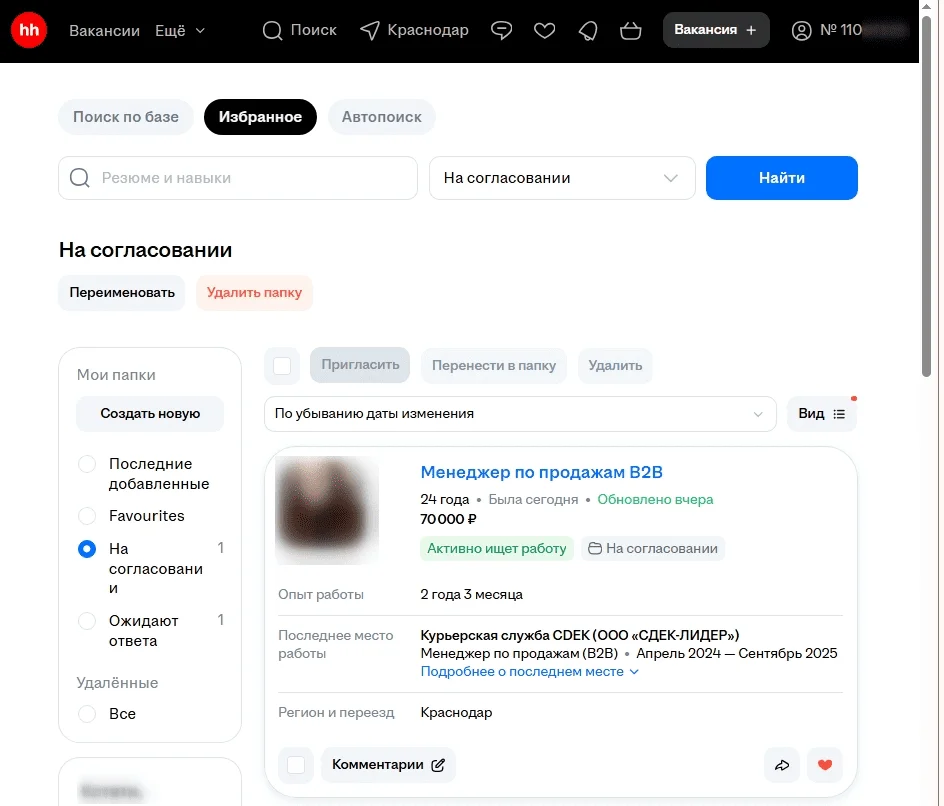Tick the select-all checkbox above the list

[x=282, y=365]
